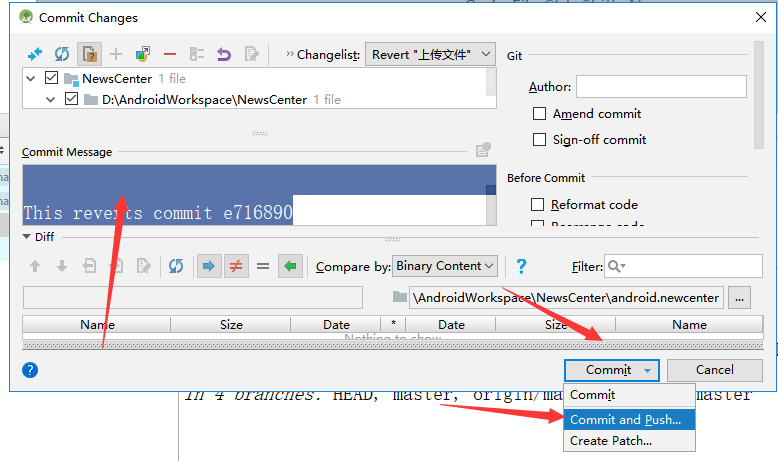Screen dimensions: 778x461
Task: Click the Diff refresh icon
Action: point(176,266)
